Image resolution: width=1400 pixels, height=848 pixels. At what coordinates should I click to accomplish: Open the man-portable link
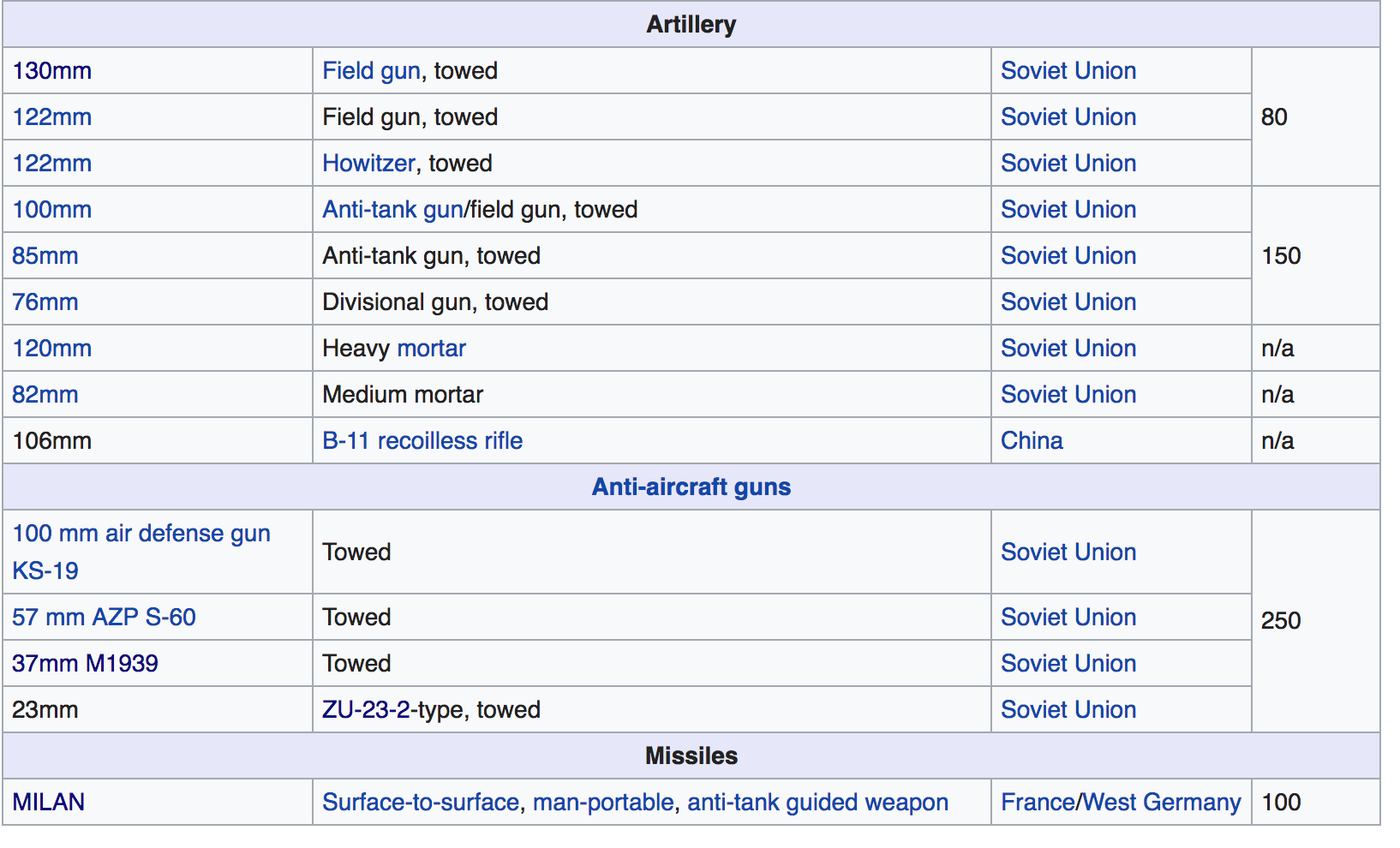(x=603, y=802)
